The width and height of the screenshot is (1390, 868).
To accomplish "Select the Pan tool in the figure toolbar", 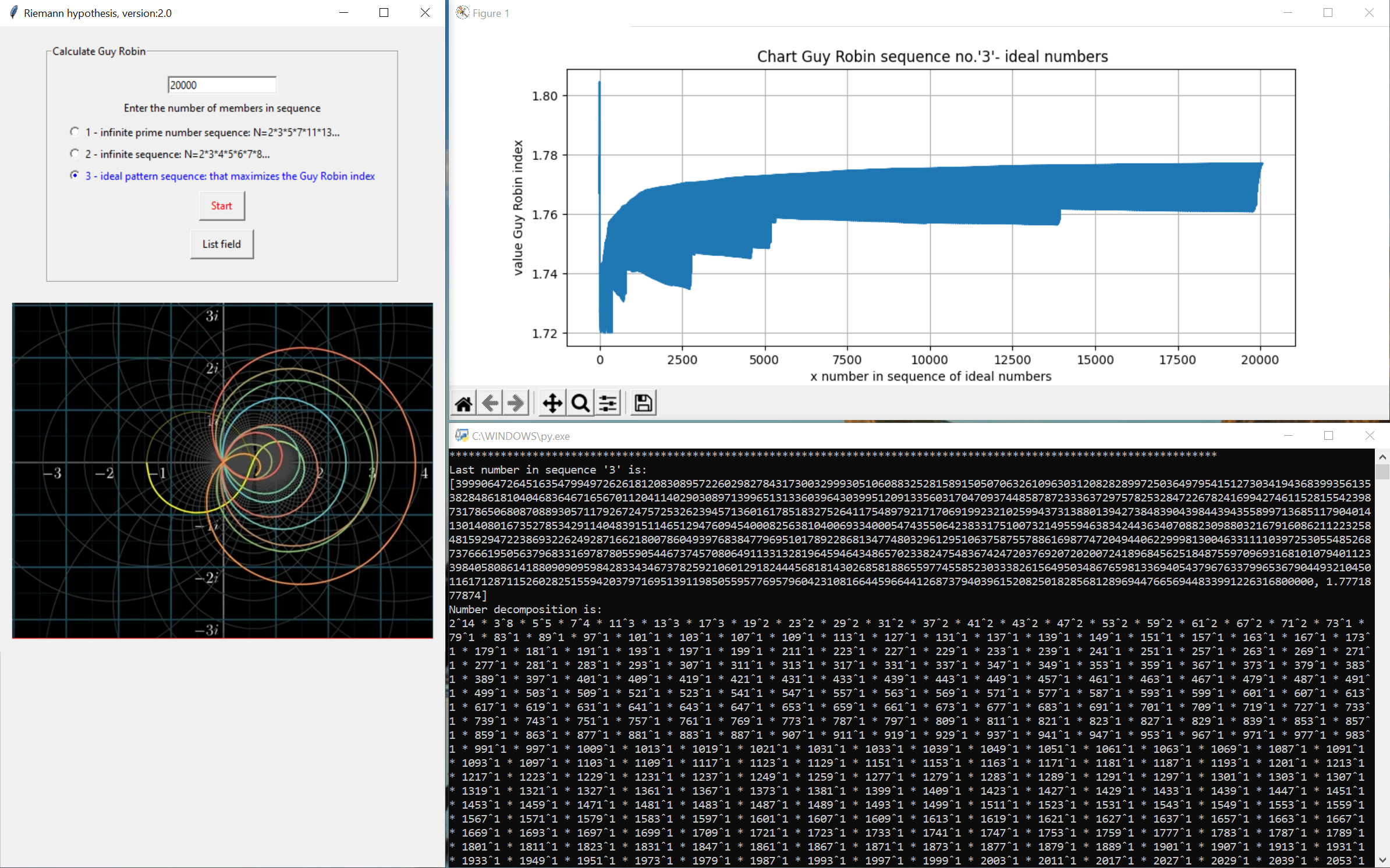I will click(552, 402).
